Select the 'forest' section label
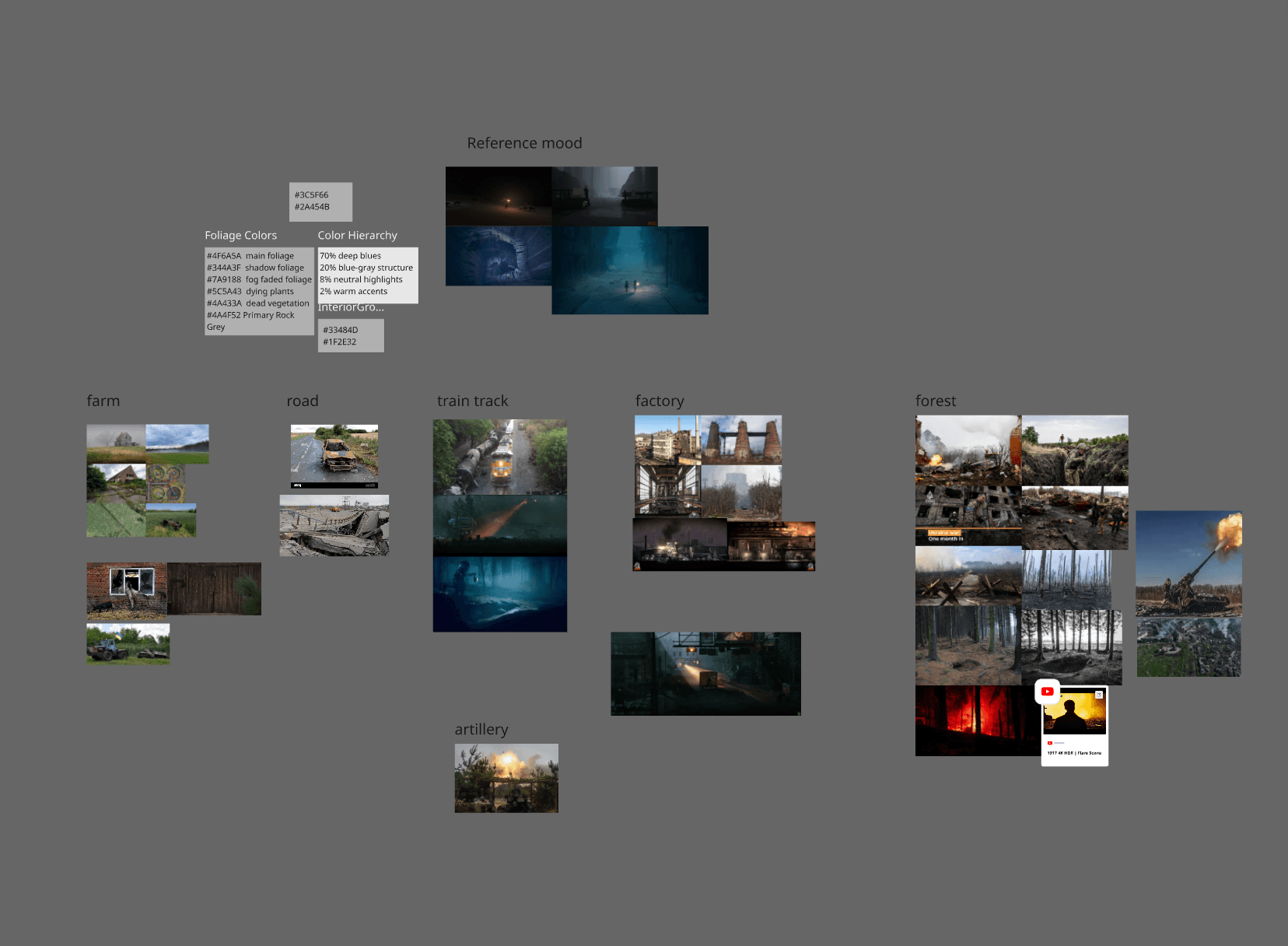 (936, 401)
